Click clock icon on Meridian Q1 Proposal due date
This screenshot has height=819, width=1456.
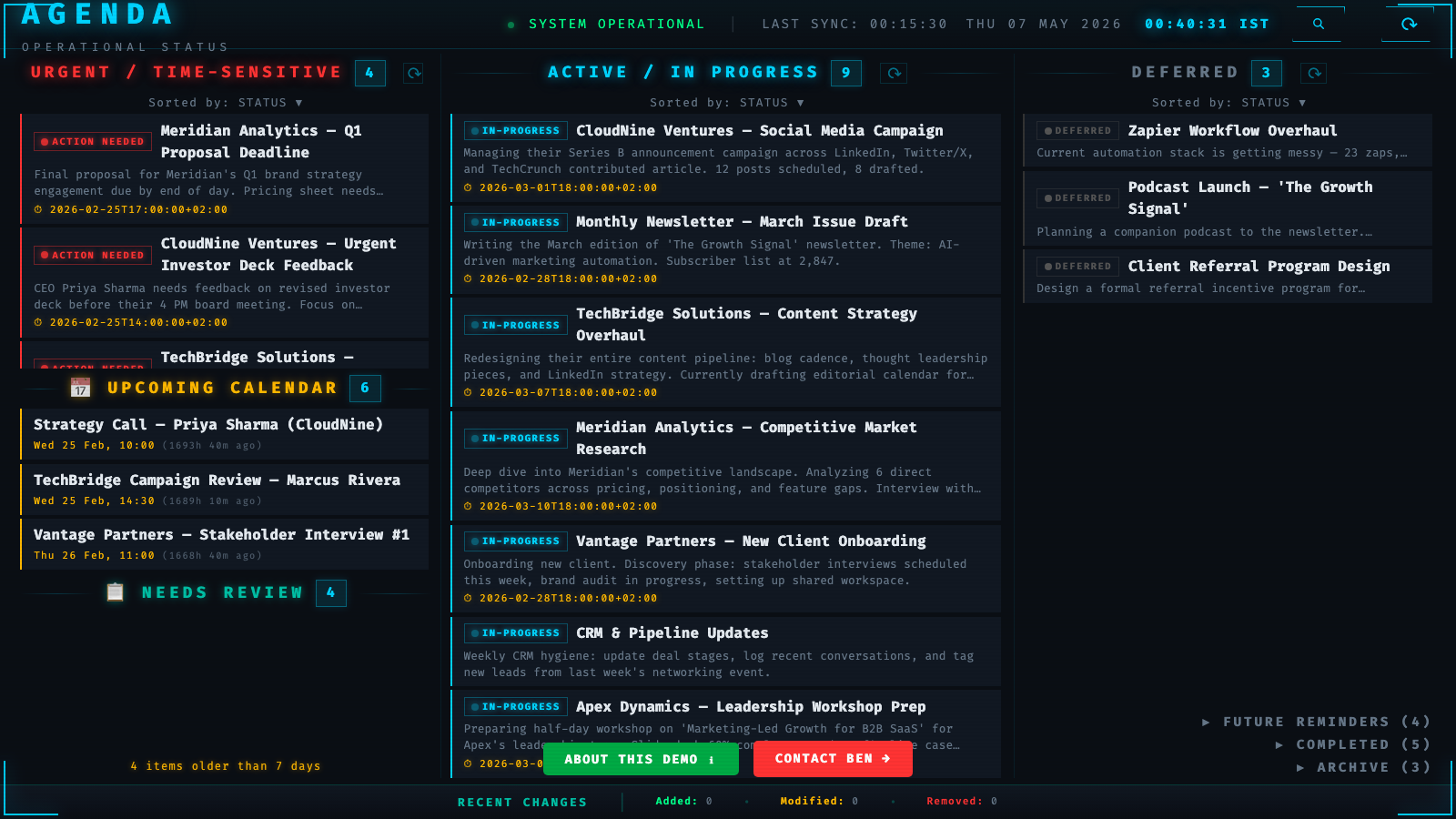coord(38,209)
